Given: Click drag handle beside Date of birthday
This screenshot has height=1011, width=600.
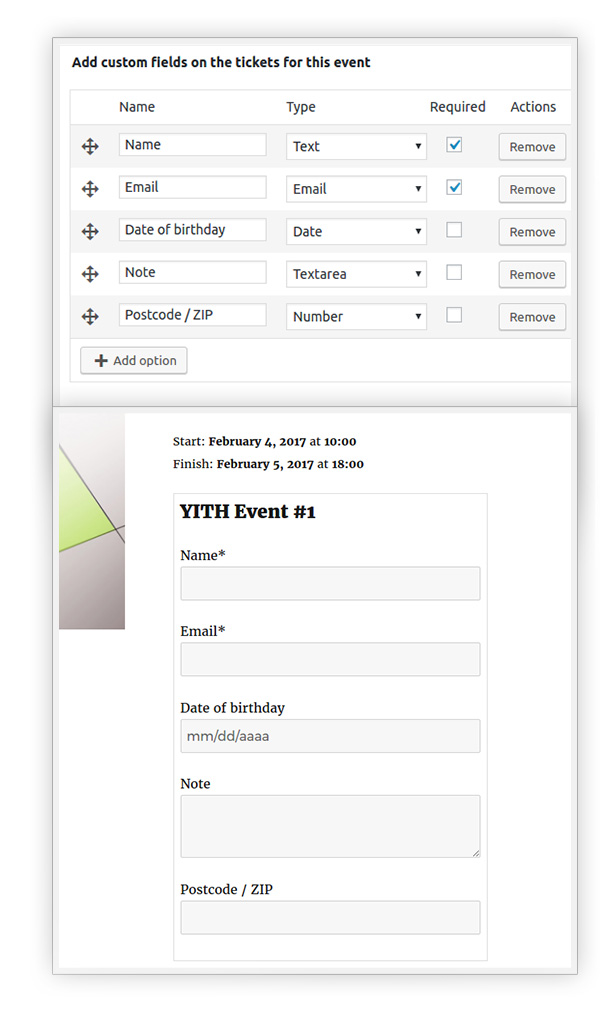Looking at the screenshot, I should (90, 231).
